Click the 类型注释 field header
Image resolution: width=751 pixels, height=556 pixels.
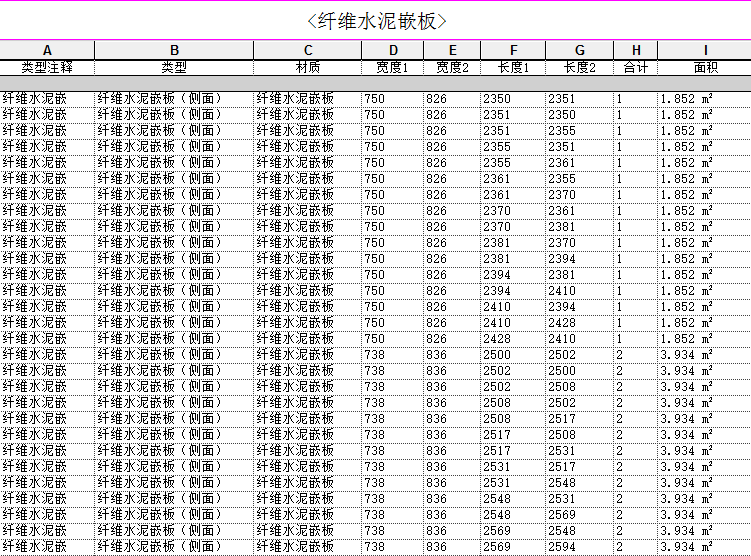click(x=47, y=68)
